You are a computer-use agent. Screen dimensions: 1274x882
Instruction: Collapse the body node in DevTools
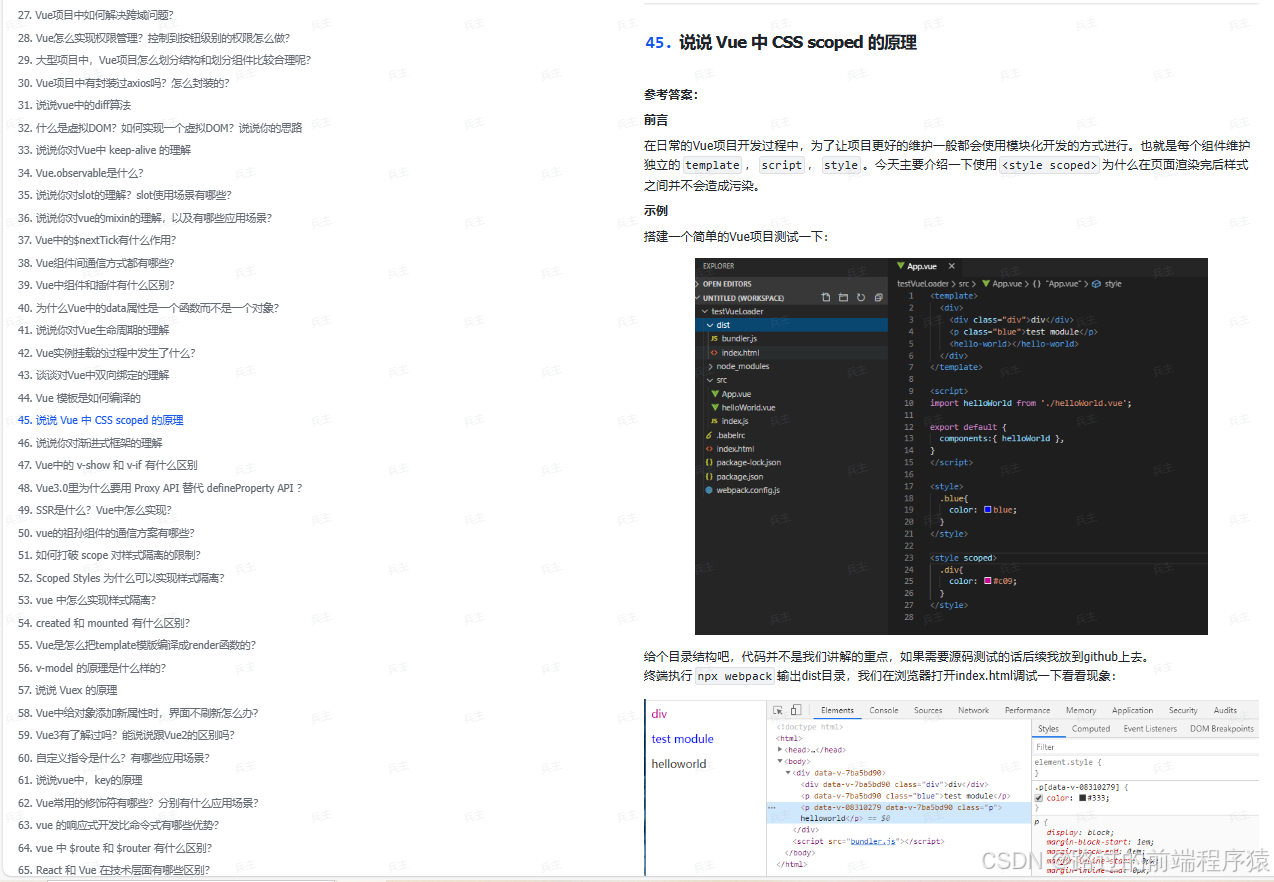780,761
